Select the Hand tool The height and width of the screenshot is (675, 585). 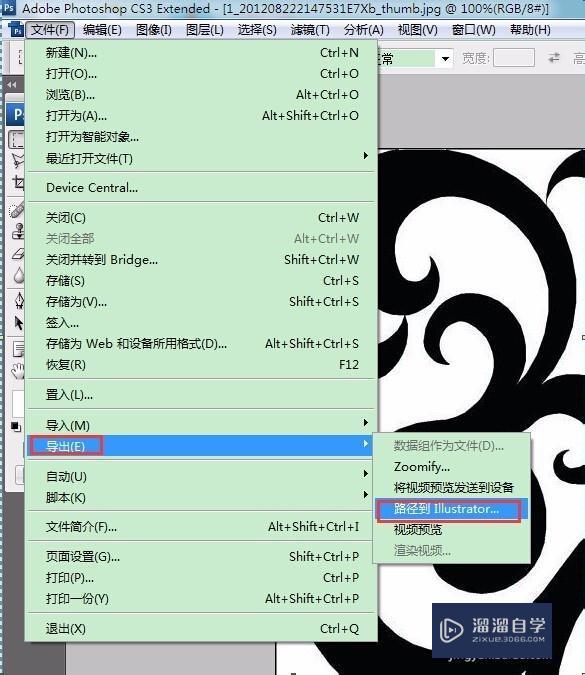[18, 371]
